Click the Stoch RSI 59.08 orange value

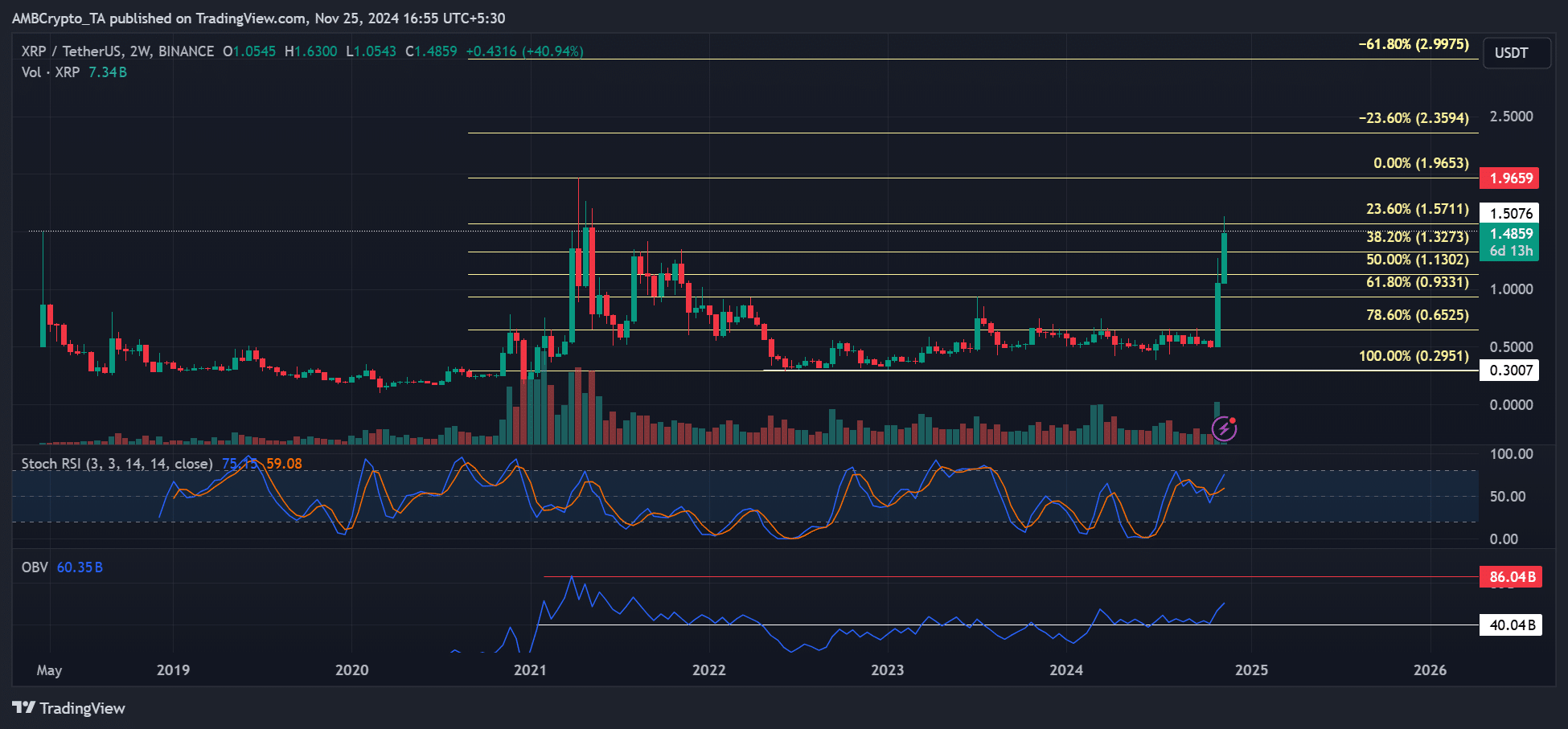click(284, 464)
